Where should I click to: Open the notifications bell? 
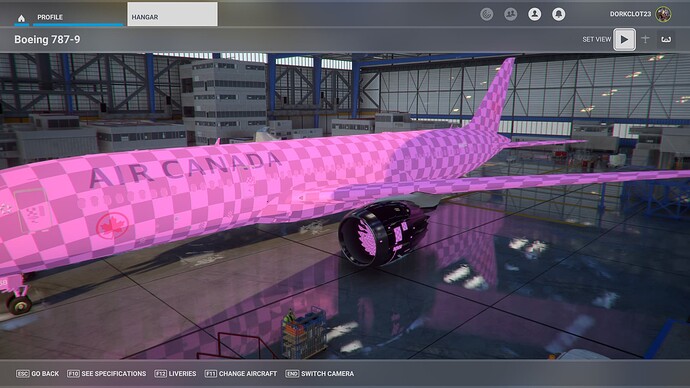point(558,15)
